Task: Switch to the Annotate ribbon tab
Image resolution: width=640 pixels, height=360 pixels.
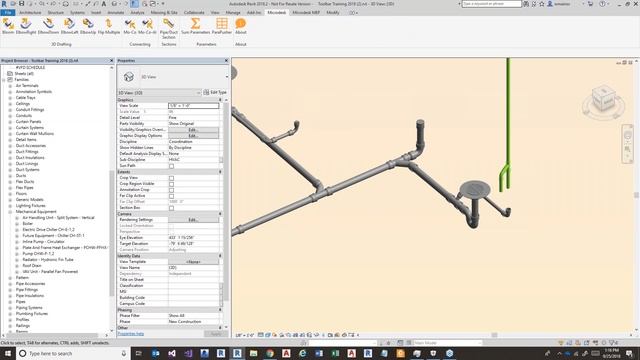Action: point(116,13)
